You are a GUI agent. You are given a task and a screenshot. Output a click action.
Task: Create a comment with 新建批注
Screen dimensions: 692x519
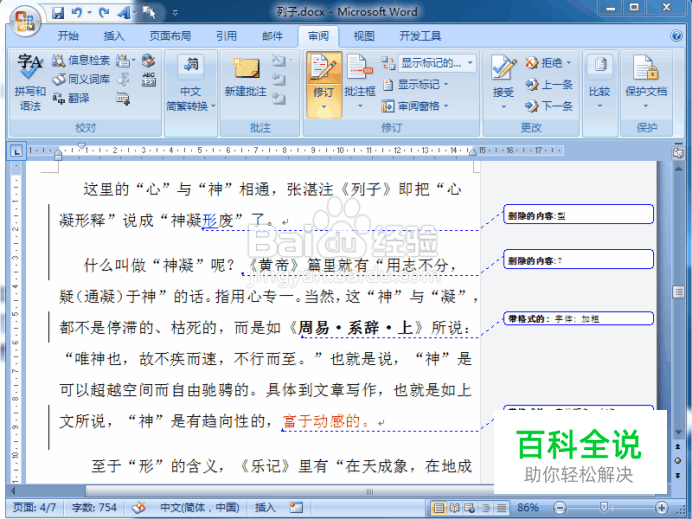245,77
